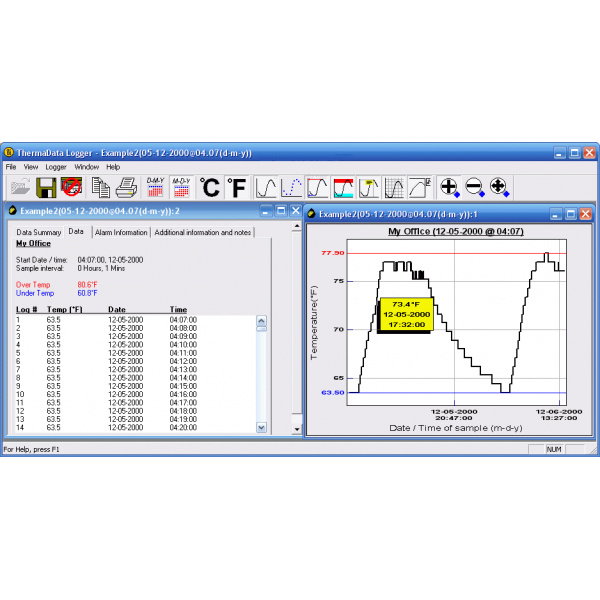Set date format to D-M-Y
The width and height of the screenshot is (600, 600).
pos(155,187)
